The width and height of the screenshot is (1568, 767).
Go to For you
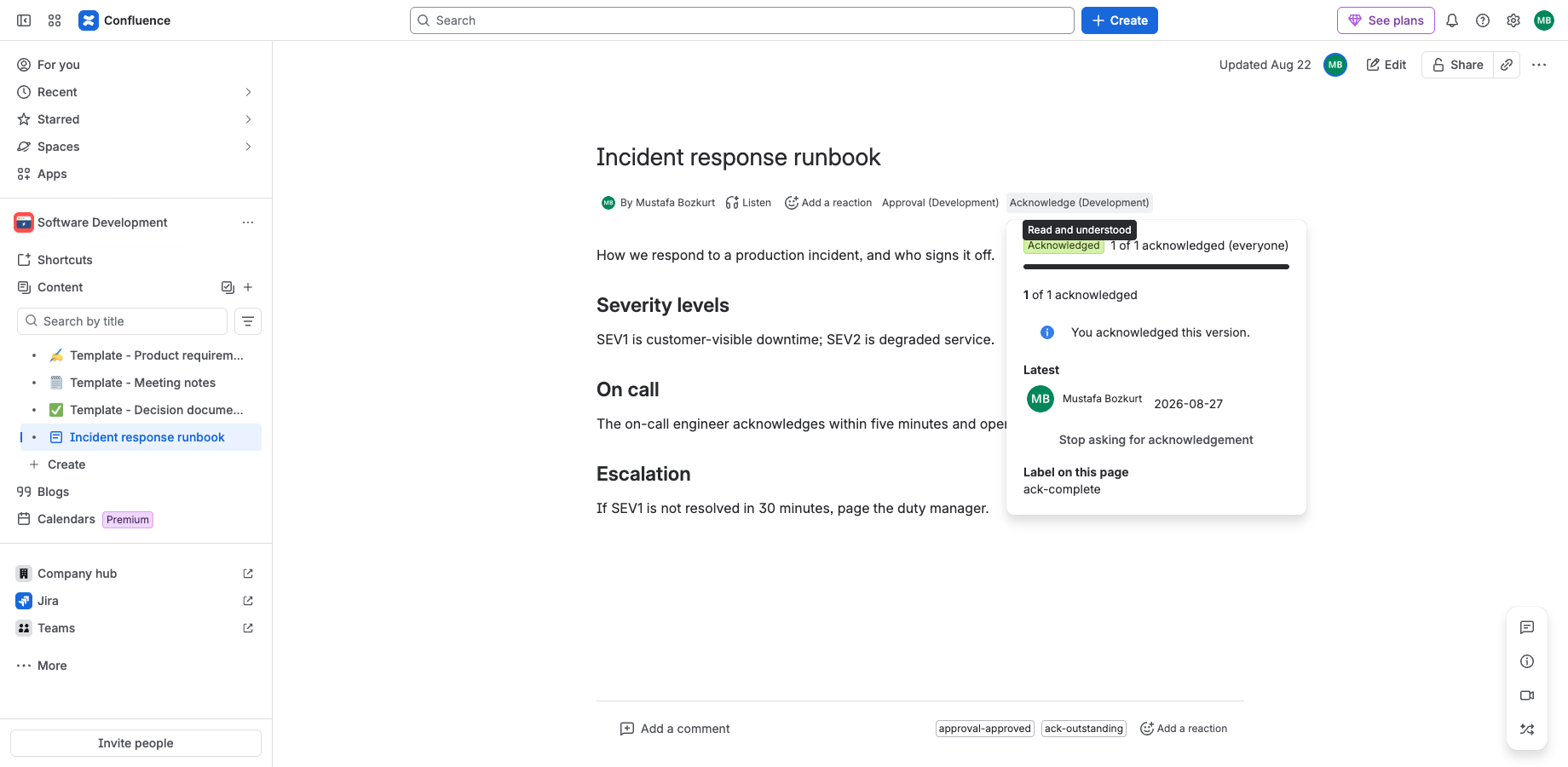[x=136, y=65]
